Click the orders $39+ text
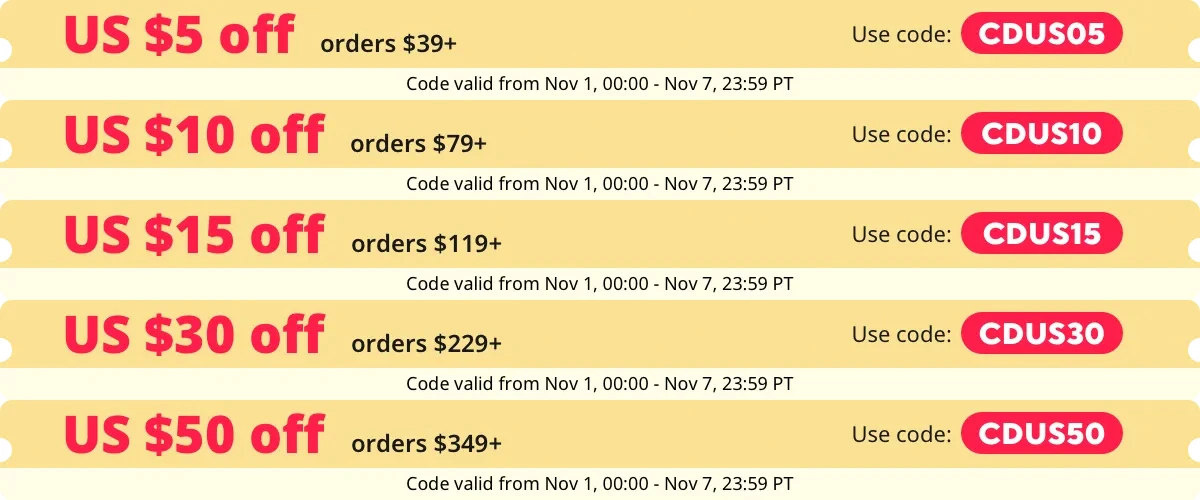The image size is (1200, 500). 389,45
